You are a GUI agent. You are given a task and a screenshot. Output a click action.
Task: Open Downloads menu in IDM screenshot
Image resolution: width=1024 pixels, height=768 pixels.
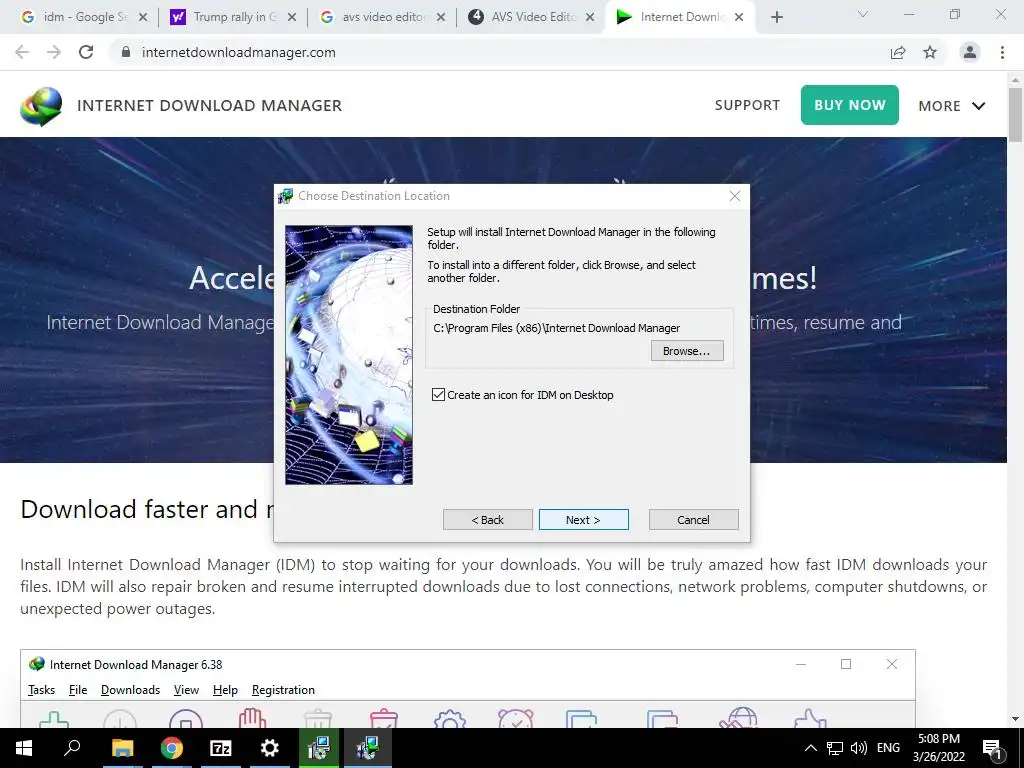tap(130, 690)
